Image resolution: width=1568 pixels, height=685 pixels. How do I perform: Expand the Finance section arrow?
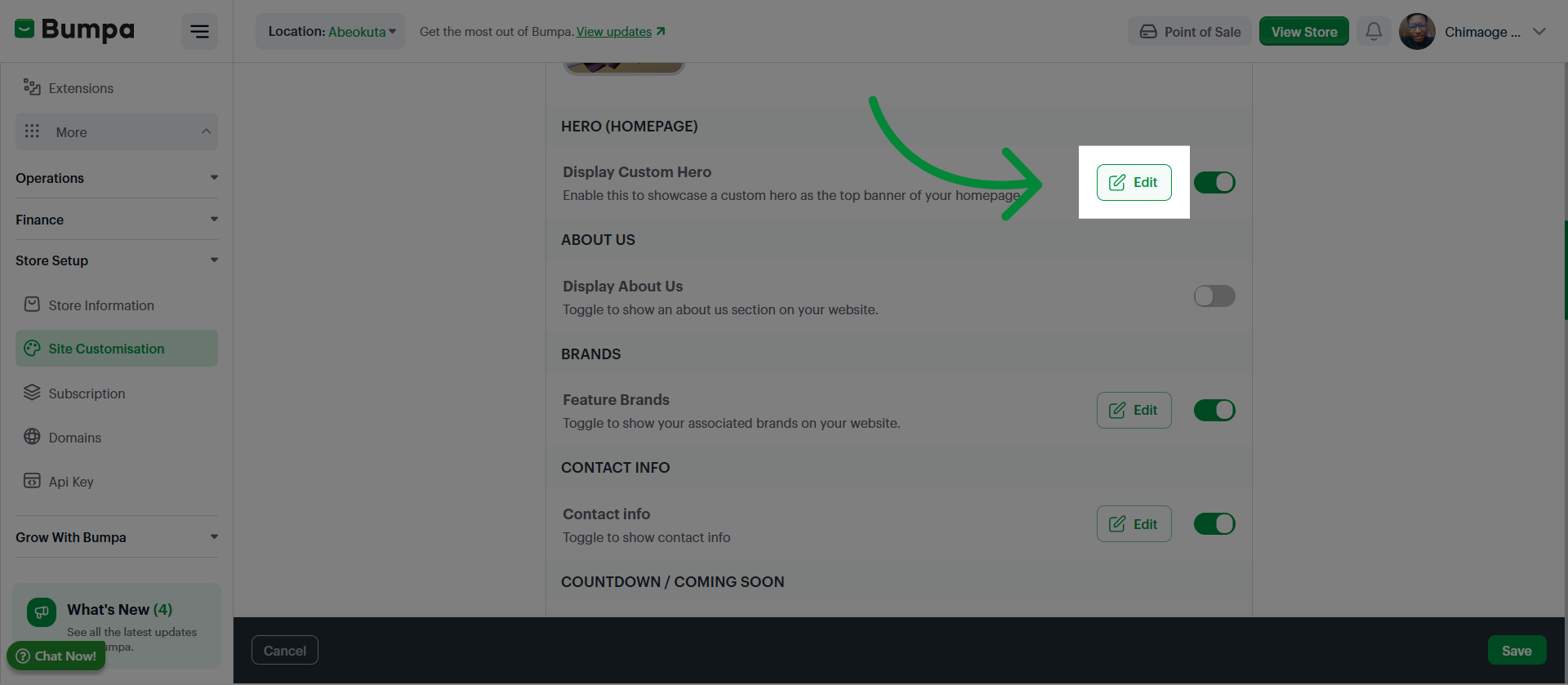(x=214, y=220)
